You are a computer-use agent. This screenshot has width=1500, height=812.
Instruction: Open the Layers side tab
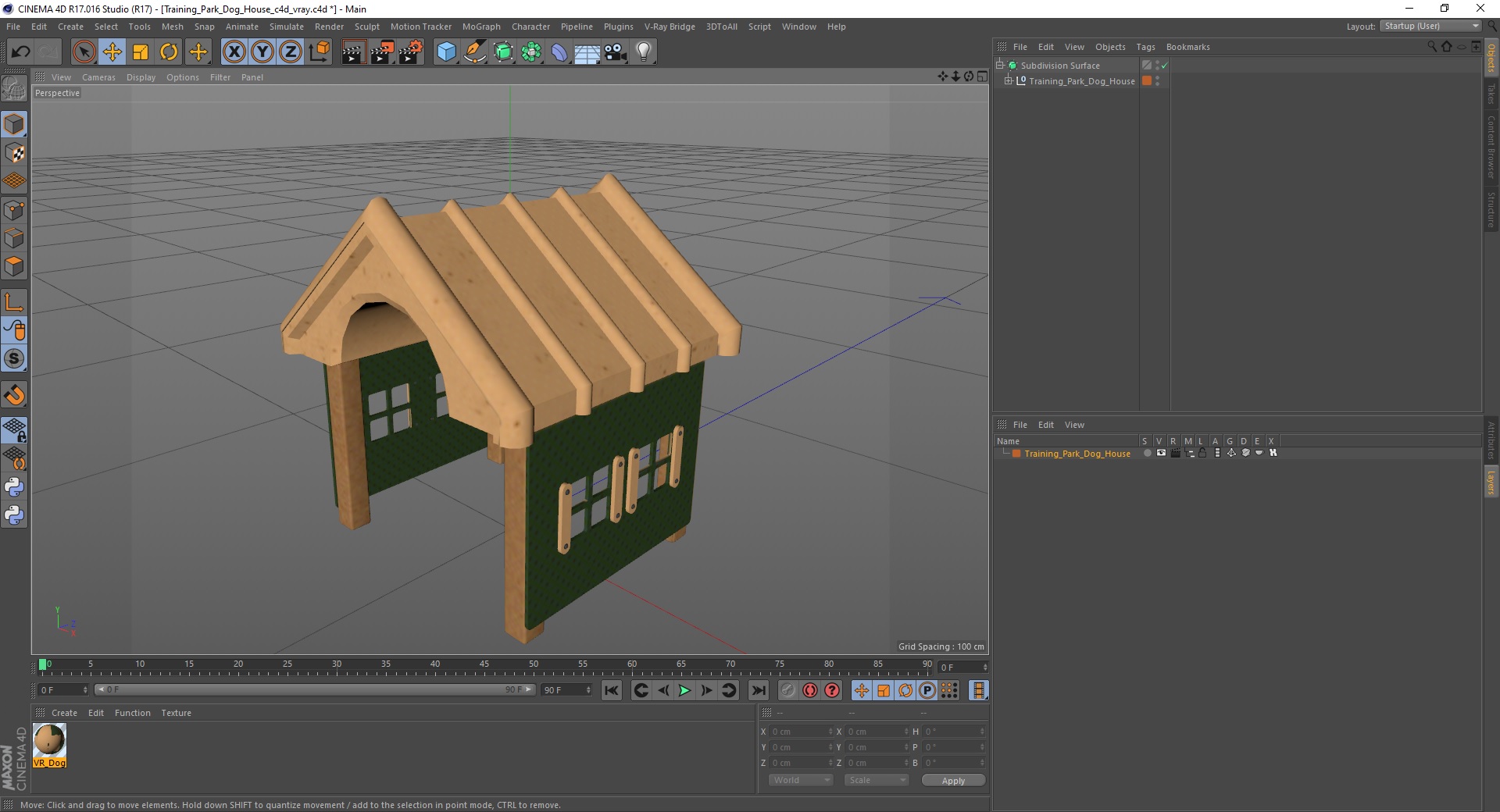(1491, 482)
